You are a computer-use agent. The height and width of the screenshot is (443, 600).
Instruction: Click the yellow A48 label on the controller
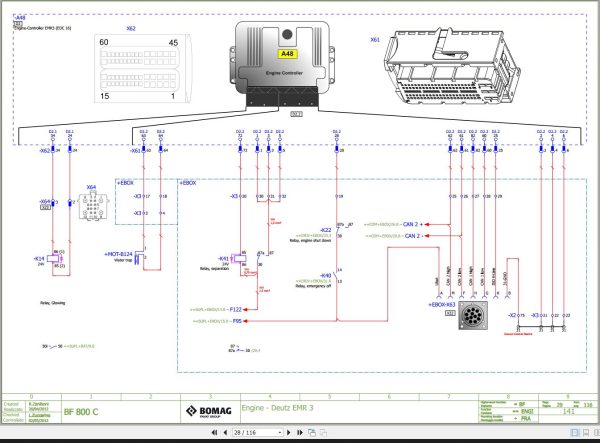click(287, 54)
